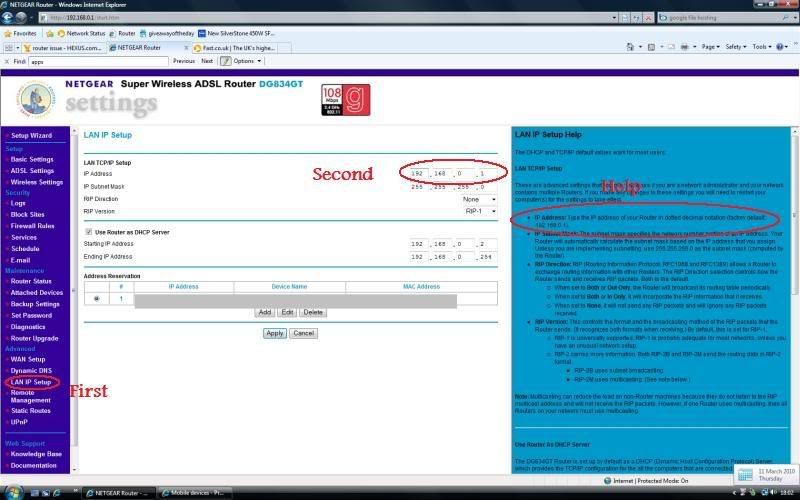Click the Windows Start orb

point(13,492)
